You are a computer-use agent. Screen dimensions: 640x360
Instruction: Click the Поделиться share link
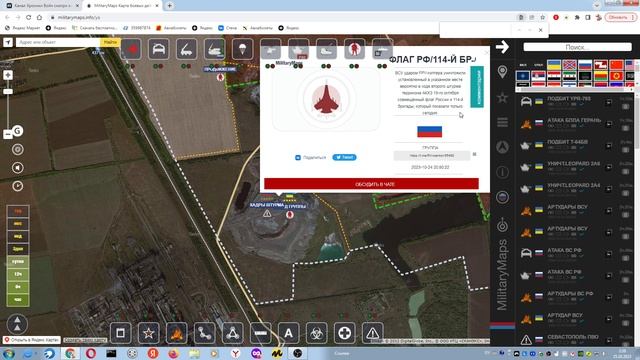(x=311, y=157)
